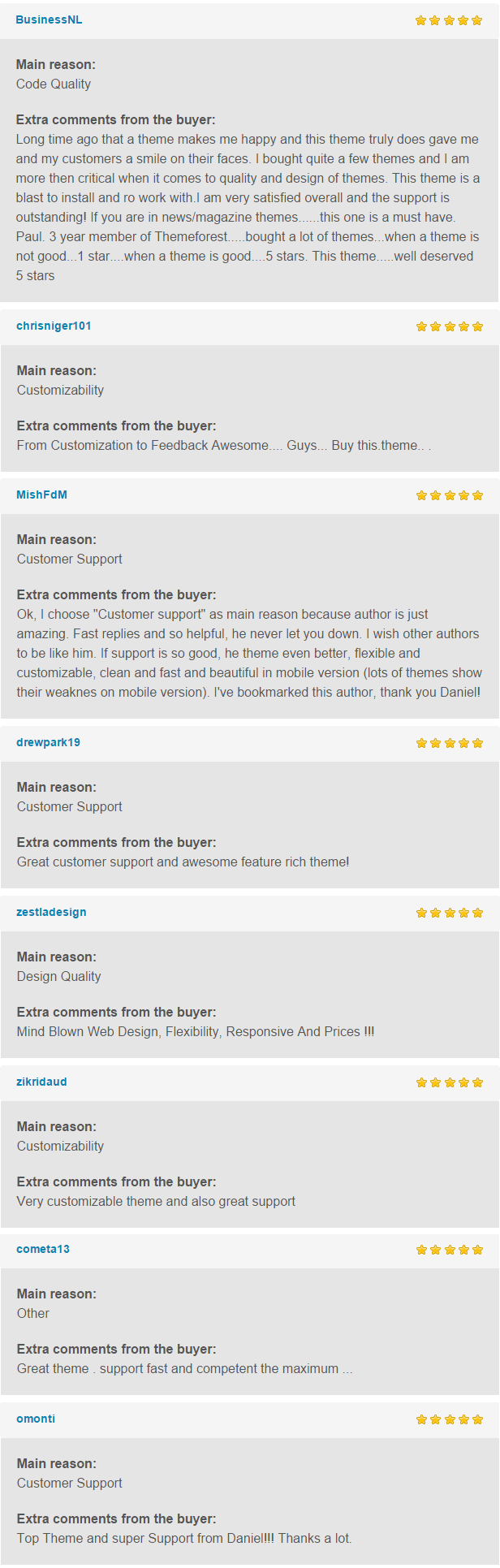Screen dimensions: 500x1568
Task: Open zestladesign reviewer page
Action: click(x=51, y=912)
